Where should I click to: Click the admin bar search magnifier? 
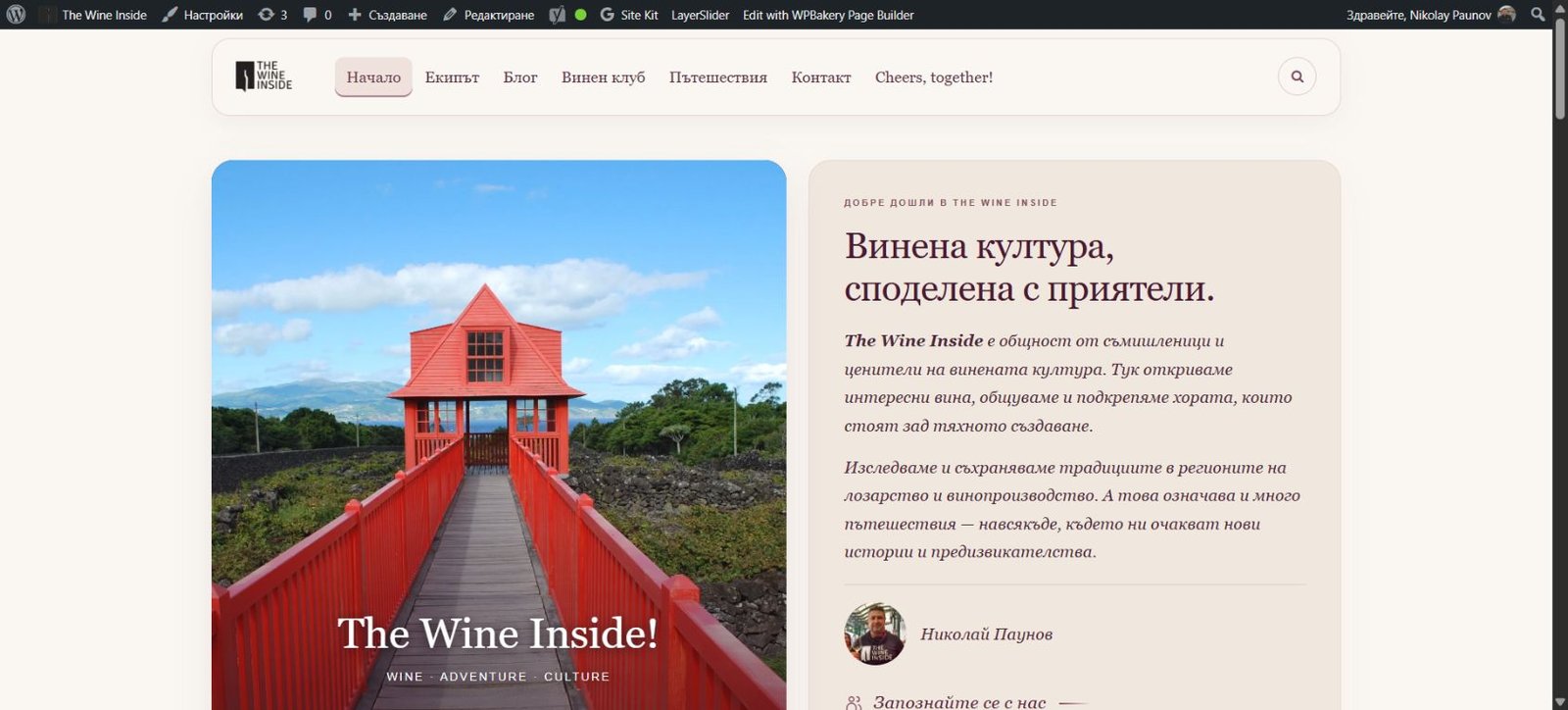(x=1538, y=15)
